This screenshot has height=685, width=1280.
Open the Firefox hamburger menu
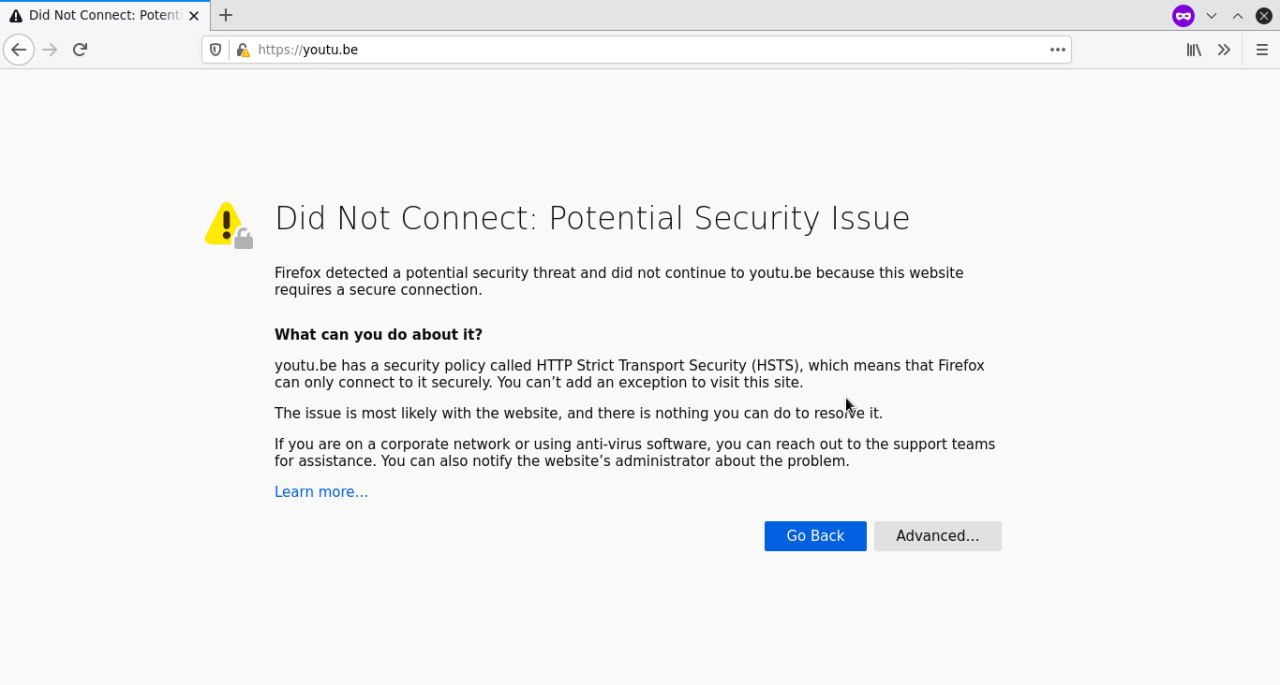pos(1261,50)
